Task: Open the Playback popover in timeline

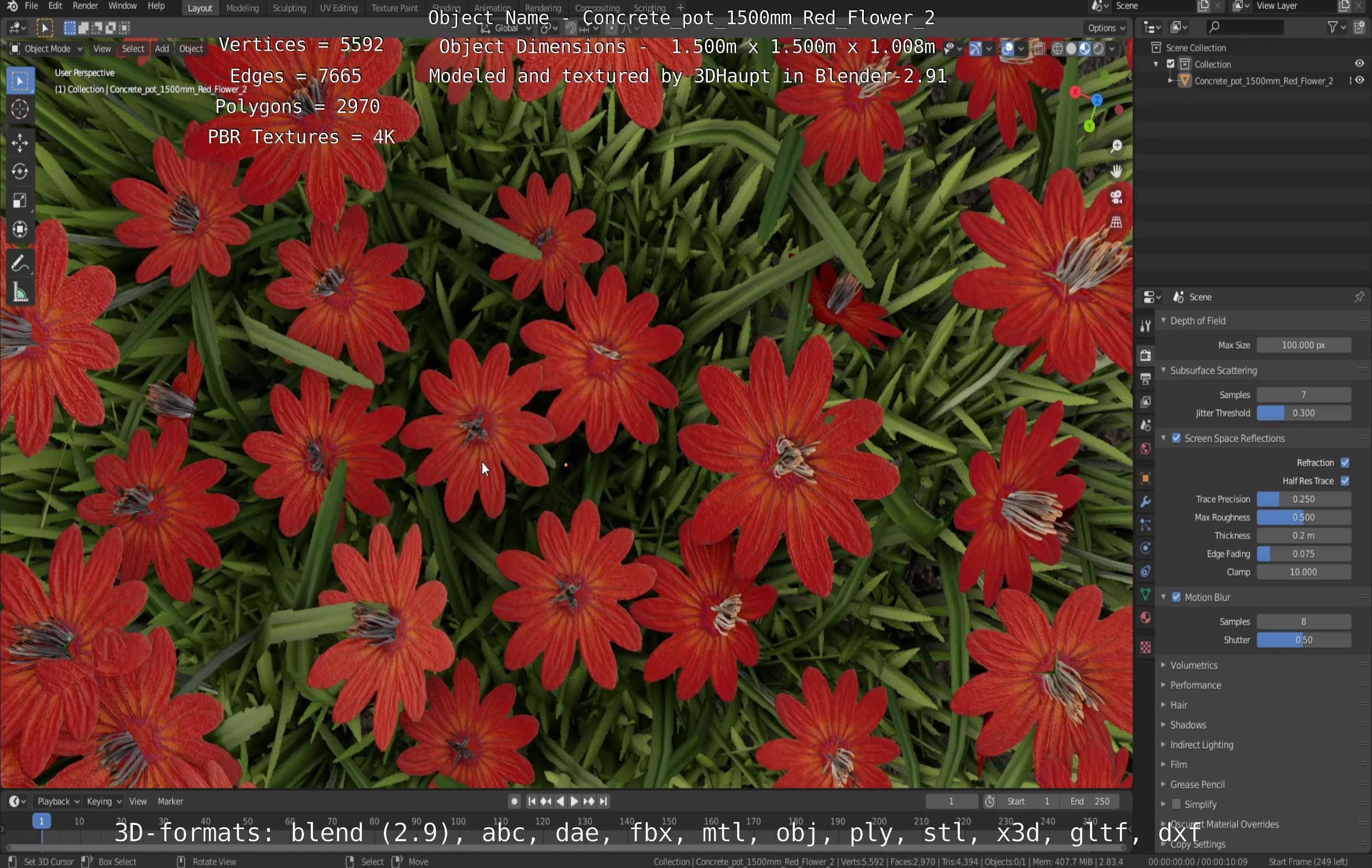Action: coord(58,801)
